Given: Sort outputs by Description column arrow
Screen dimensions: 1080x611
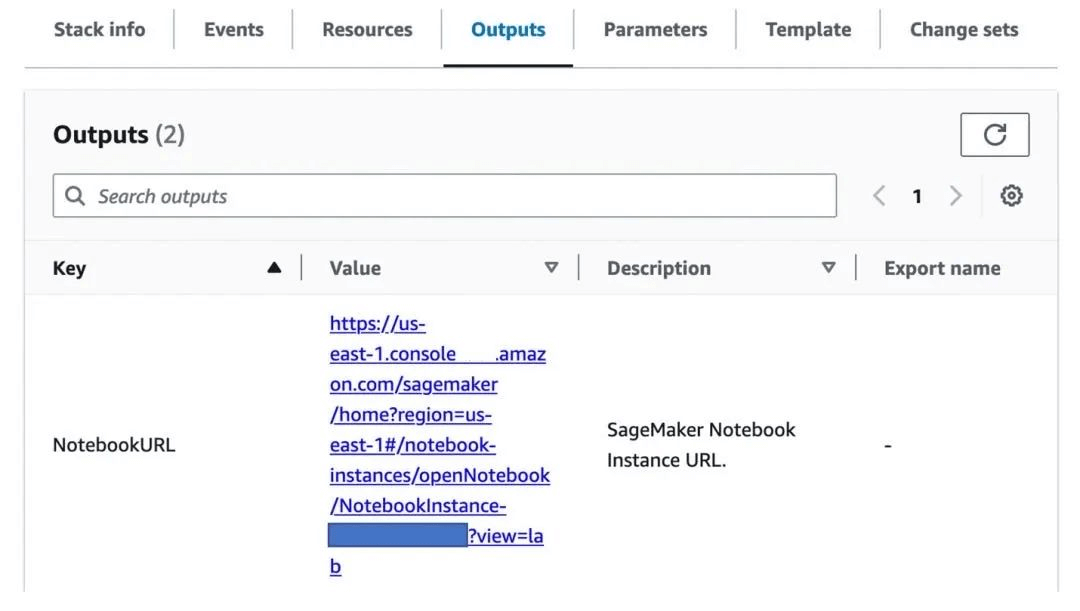Looking at the screenshot, I should click(828, 268).
